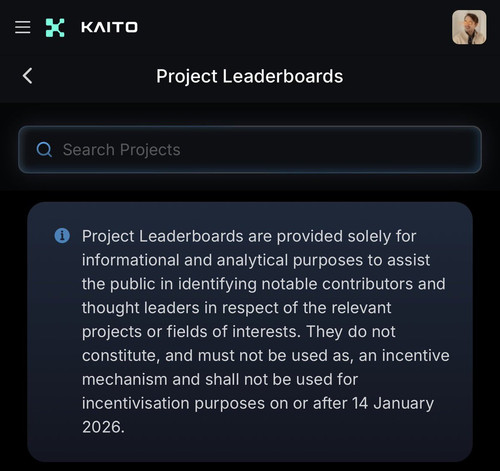Click the year "2026." on last line
500x471 pixels.
(x=103, y=427)
